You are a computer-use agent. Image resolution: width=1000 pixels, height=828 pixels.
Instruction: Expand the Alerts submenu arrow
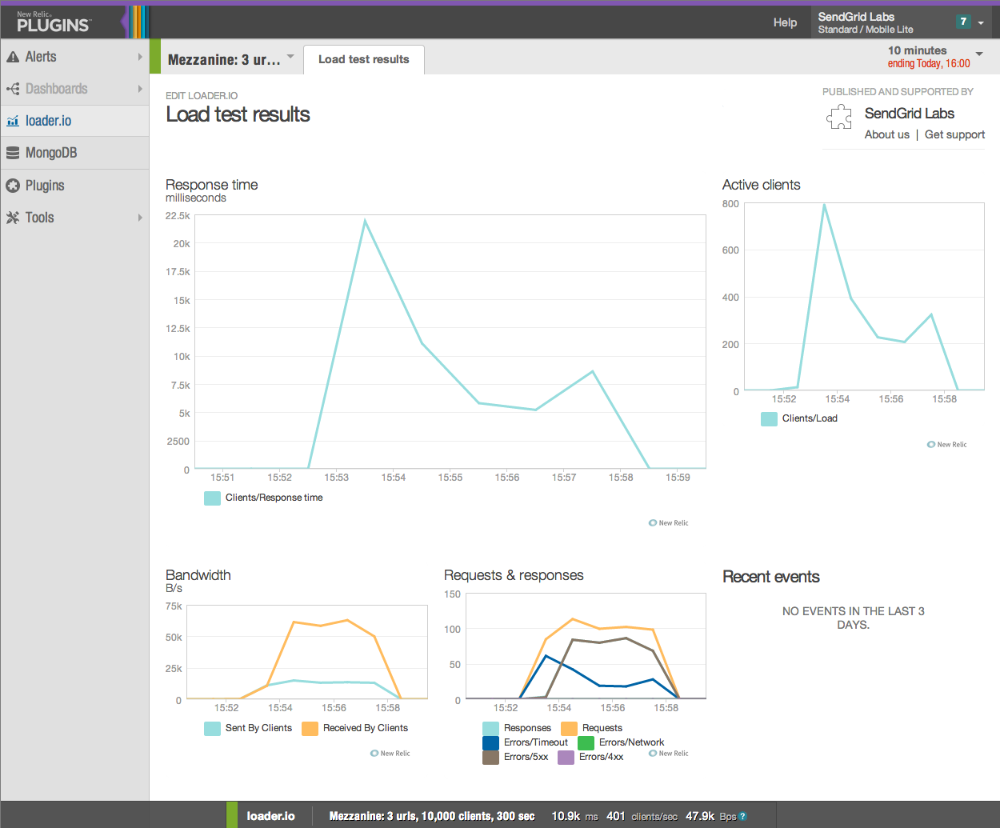[x=140, y=57]
